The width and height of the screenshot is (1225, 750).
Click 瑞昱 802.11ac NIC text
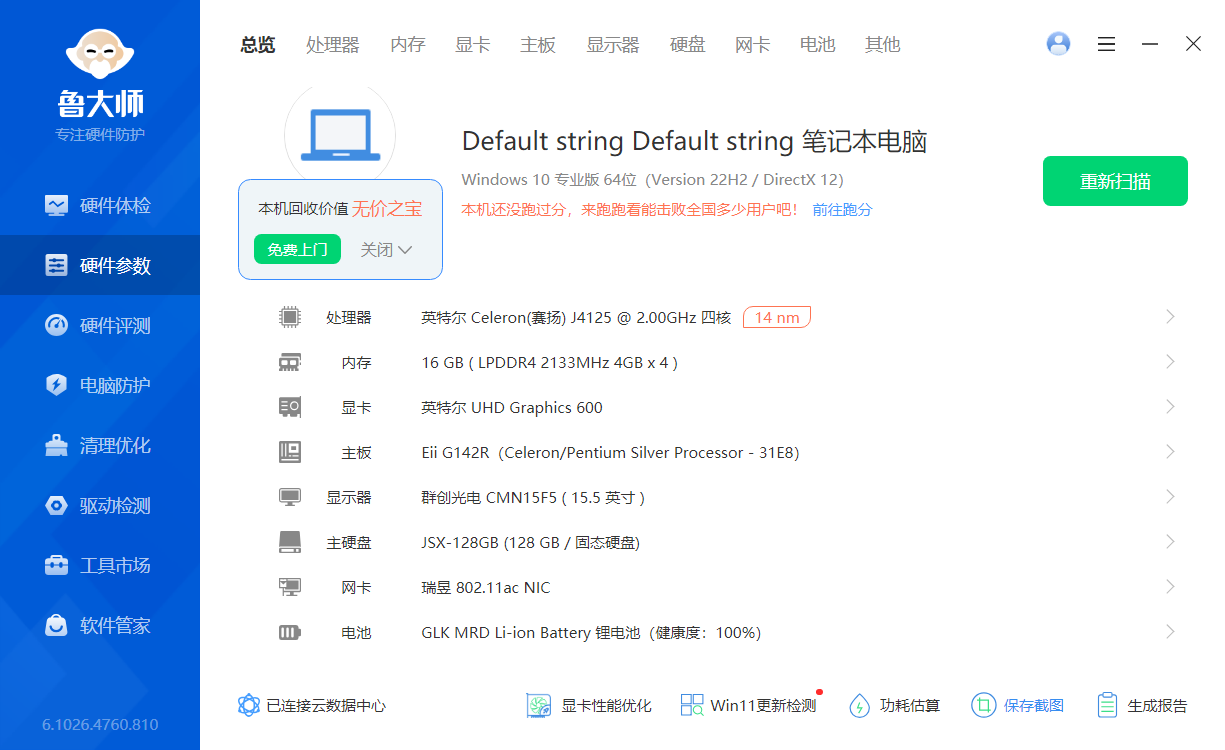click(486, 587)
